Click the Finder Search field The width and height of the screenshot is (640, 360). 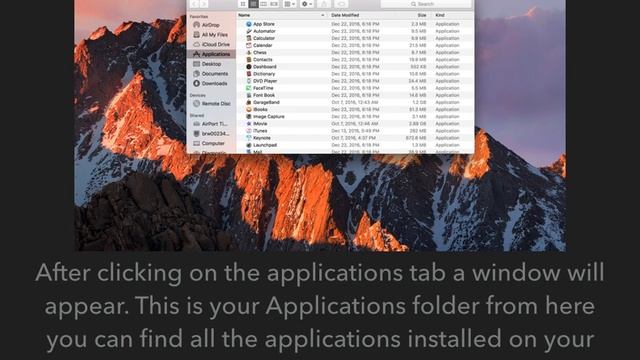(426, 4)
